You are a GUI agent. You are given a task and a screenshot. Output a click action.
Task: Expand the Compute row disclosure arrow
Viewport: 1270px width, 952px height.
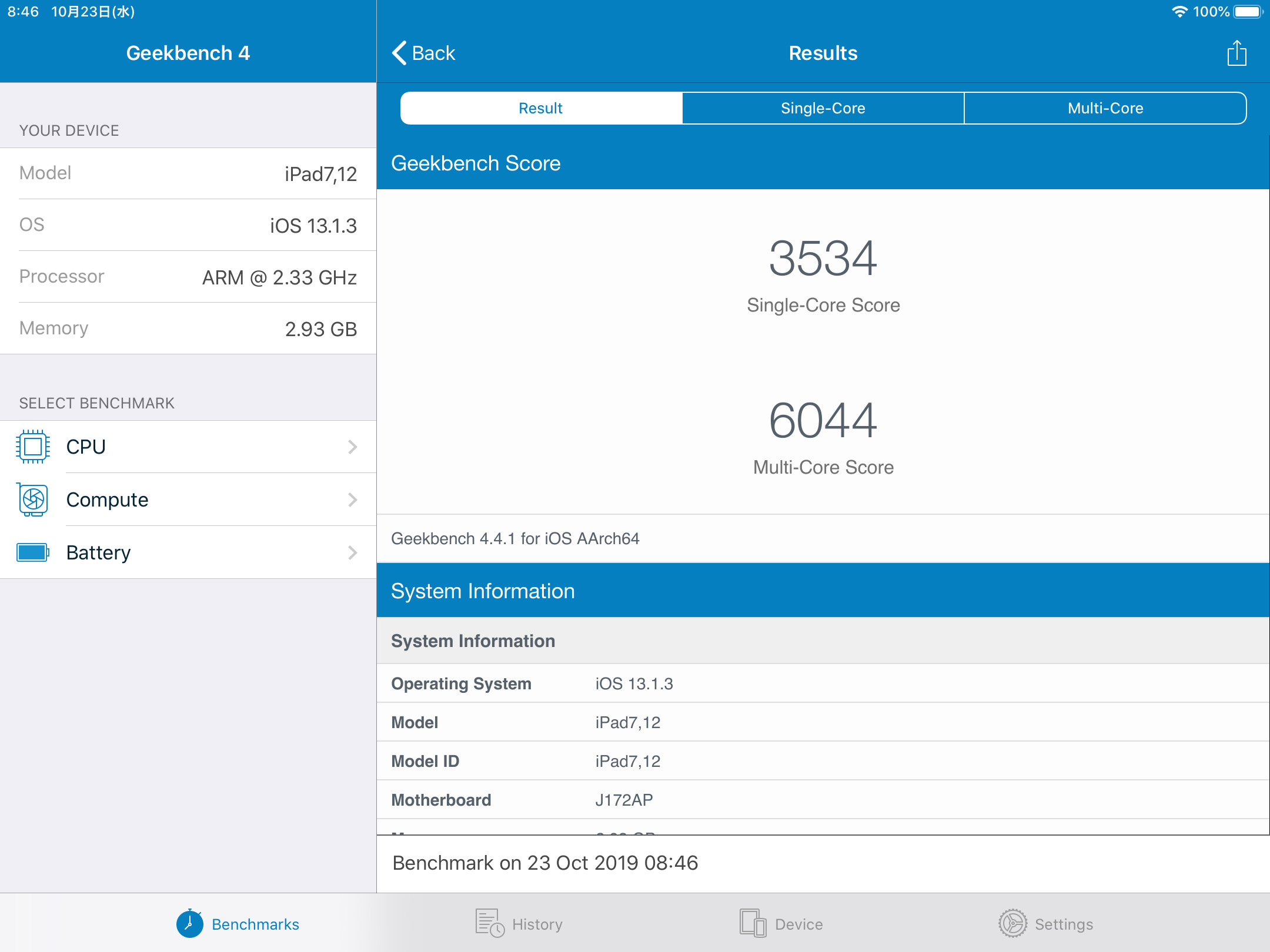(x=352, y=500)
